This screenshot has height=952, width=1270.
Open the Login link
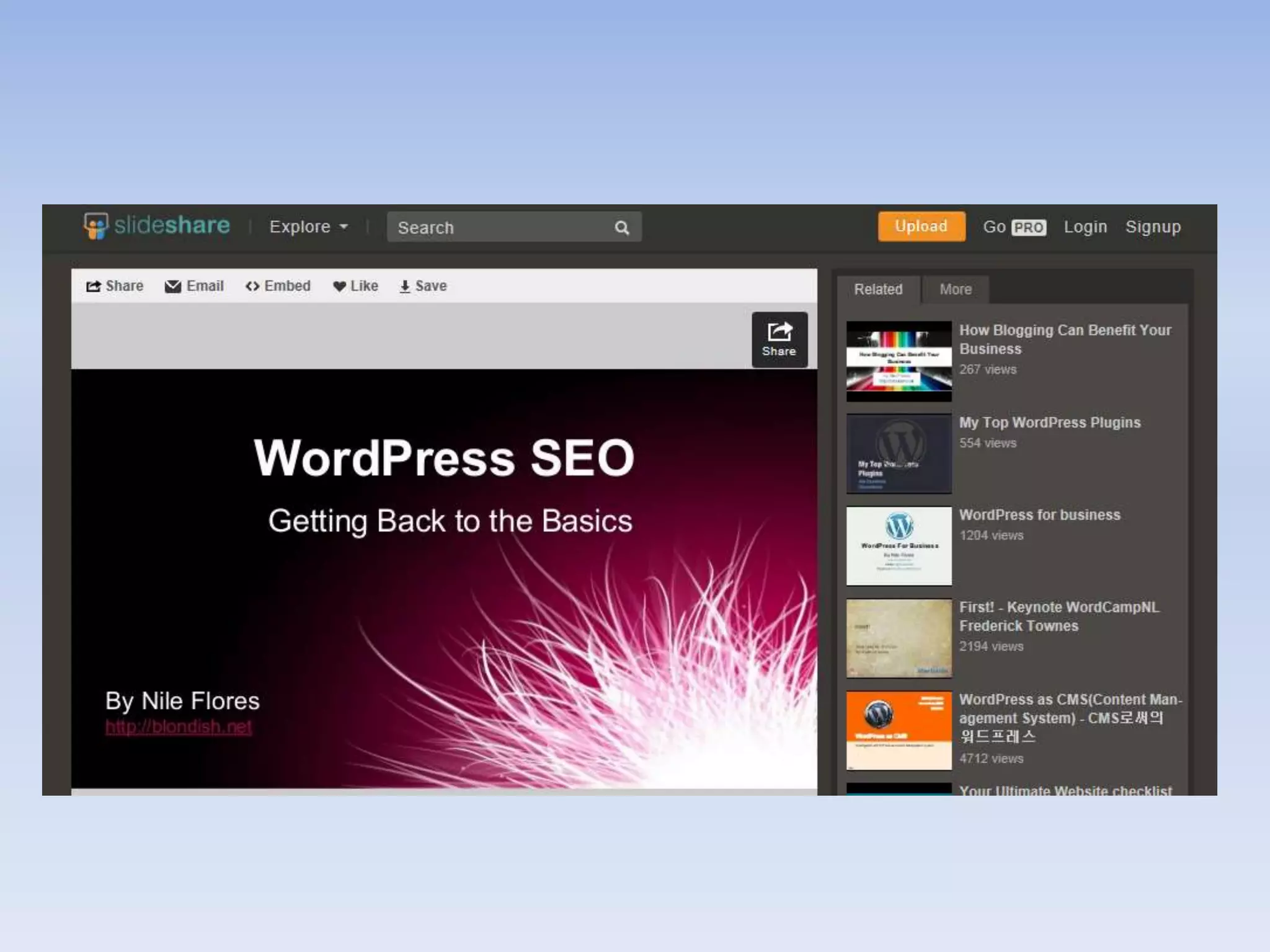1085,227
